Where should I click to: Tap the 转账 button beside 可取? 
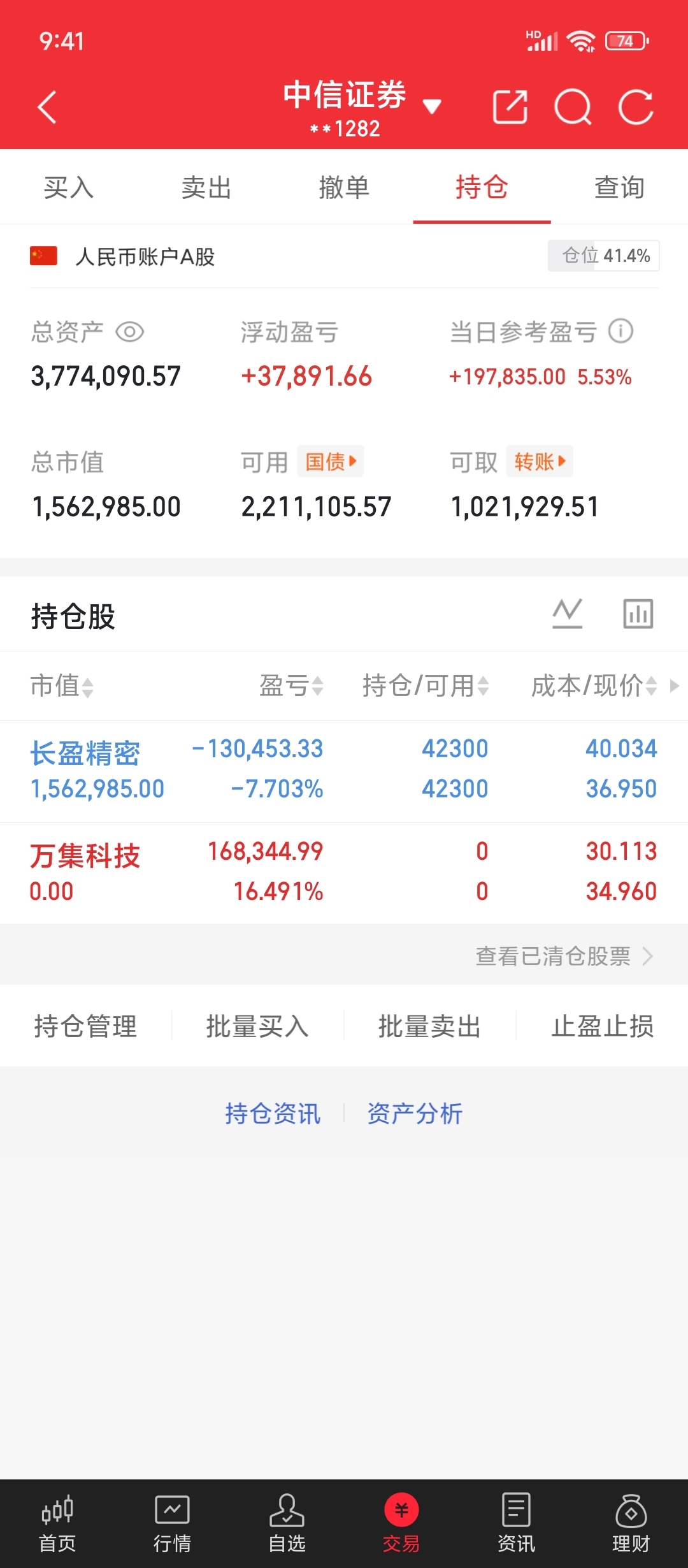coord(540,461)
